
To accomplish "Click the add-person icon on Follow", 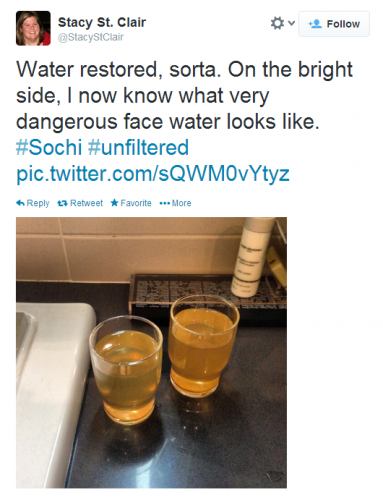I will pyautogui.click(x=315, y=24).
